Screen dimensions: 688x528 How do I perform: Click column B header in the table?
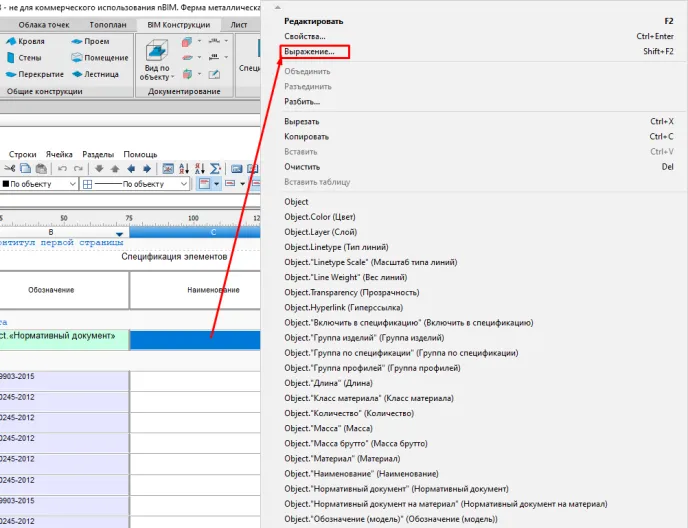point(51,232)
